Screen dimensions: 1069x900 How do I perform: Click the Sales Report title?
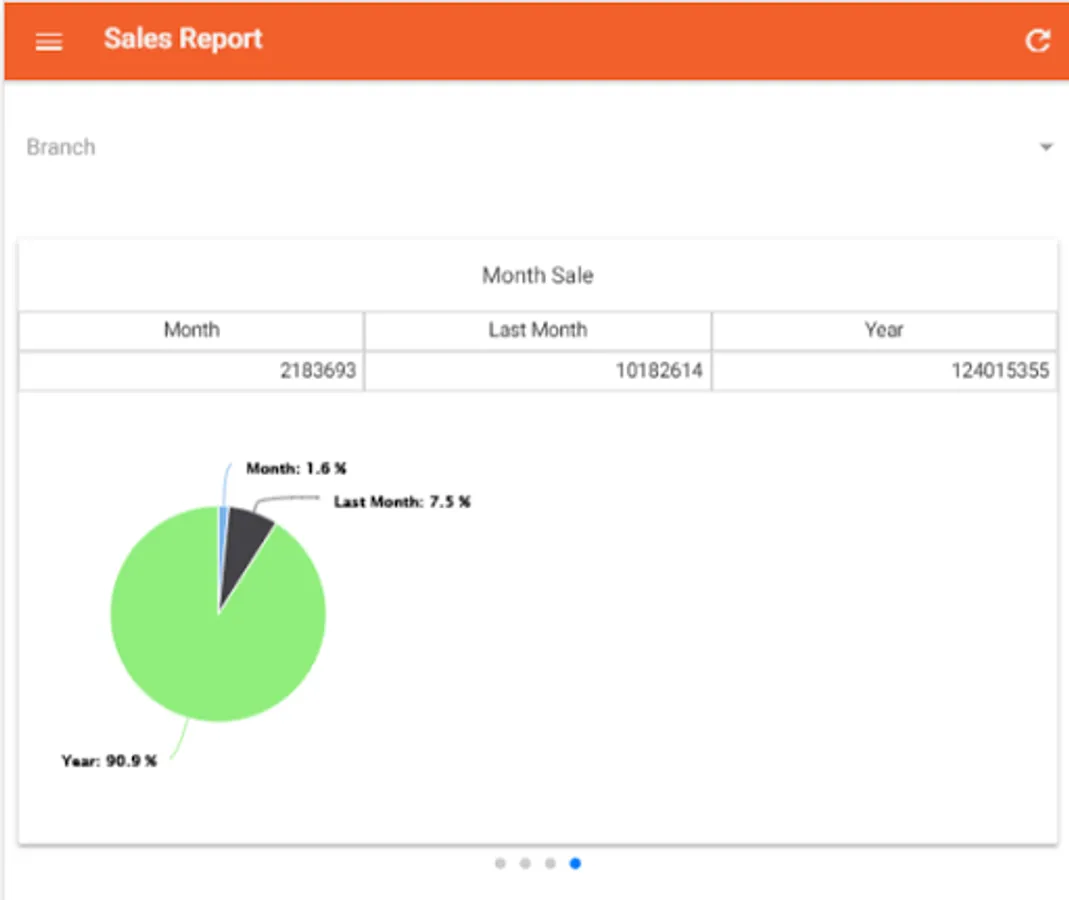click(183, 39)
